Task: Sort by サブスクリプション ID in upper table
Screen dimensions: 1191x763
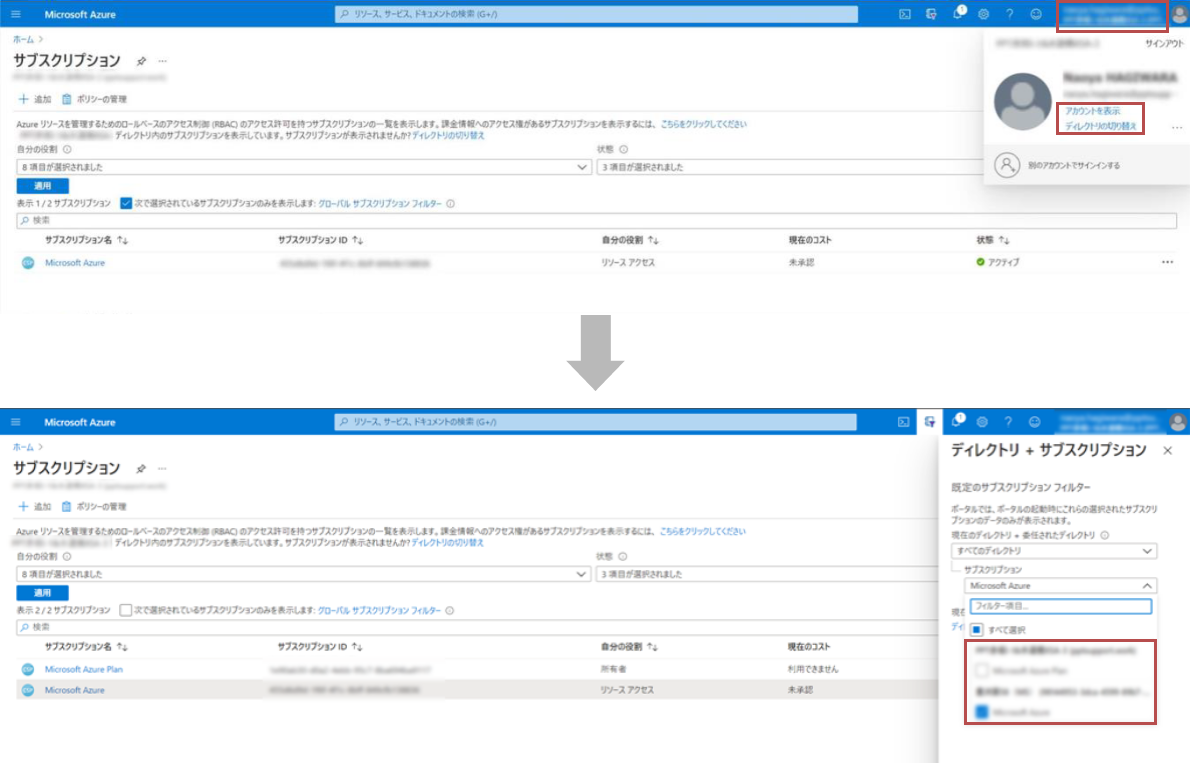Action: pos(320,241)
